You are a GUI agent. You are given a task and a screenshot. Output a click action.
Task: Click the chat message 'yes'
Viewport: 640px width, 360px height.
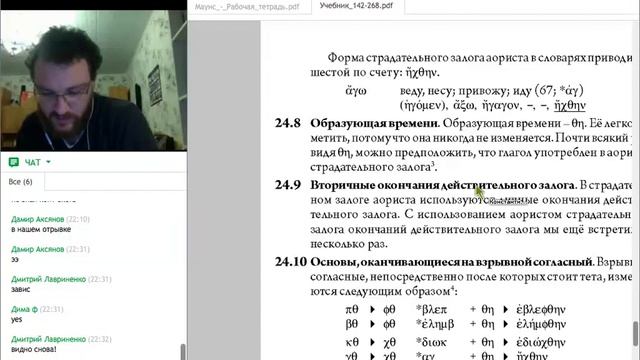pyautogui.click(x=16, y=320)
